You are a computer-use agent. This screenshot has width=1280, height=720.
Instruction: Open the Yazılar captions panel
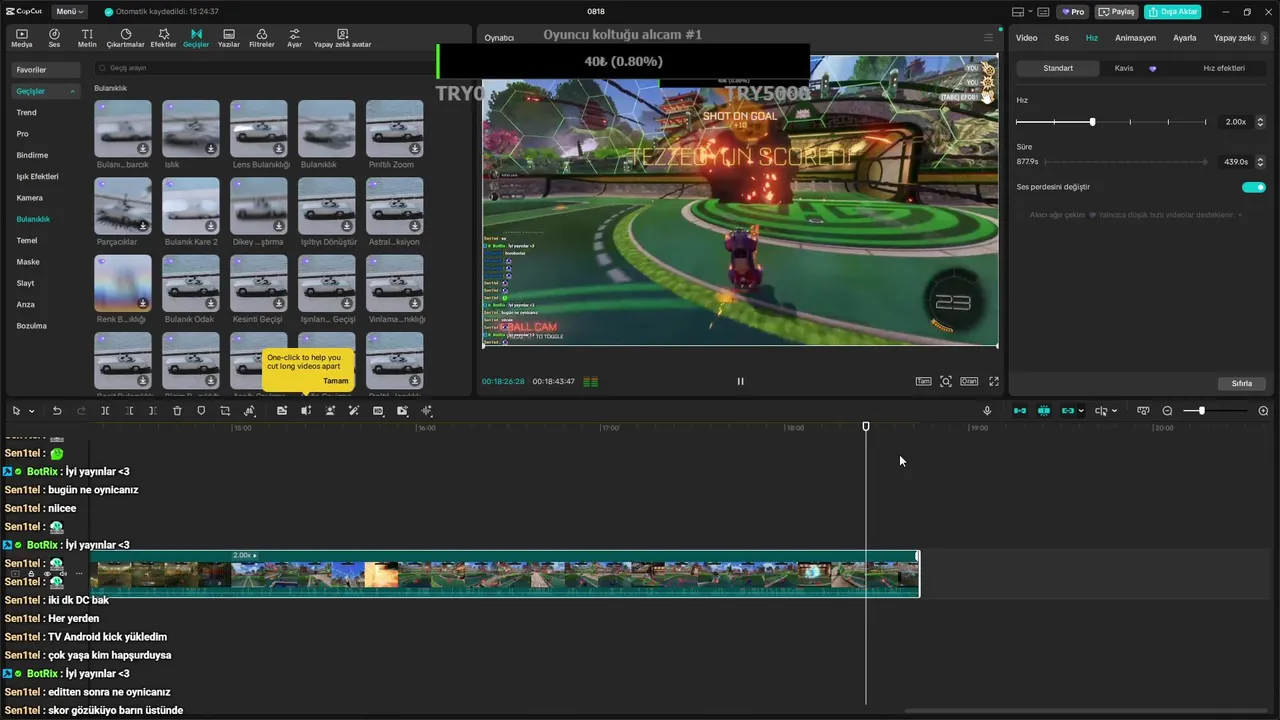pyautogui.click(x=229, y=38)
